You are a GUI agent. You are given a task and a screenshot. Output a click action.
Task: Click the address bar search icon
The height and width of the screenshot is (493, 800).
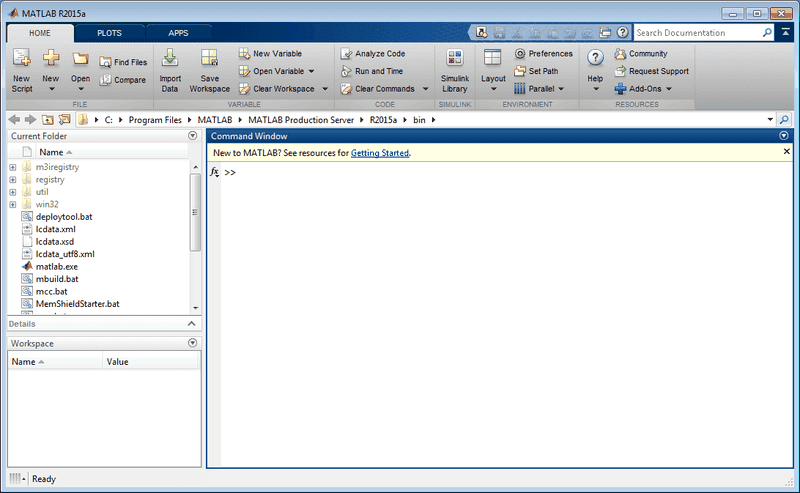point(784,120)
